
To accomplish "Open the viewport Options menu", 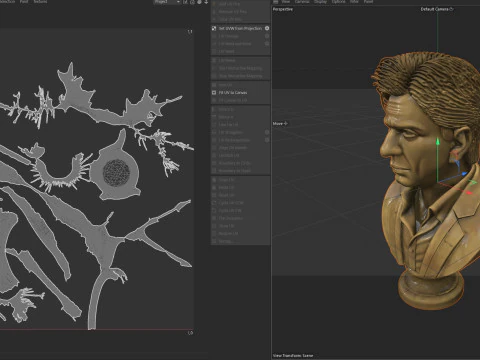I will click(x=338, y=2).
